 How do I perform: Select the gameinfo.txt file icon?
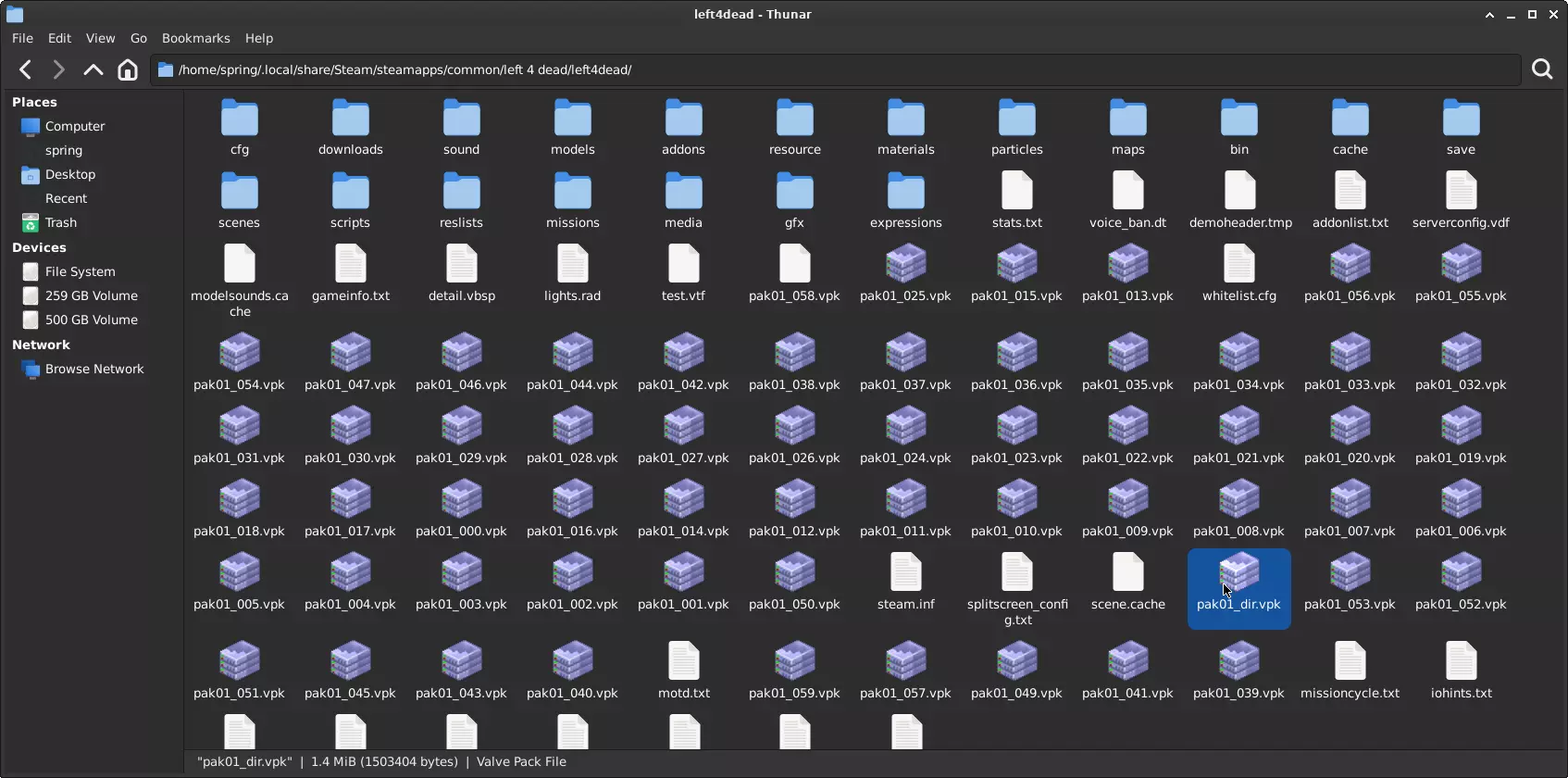coord(351,264)
